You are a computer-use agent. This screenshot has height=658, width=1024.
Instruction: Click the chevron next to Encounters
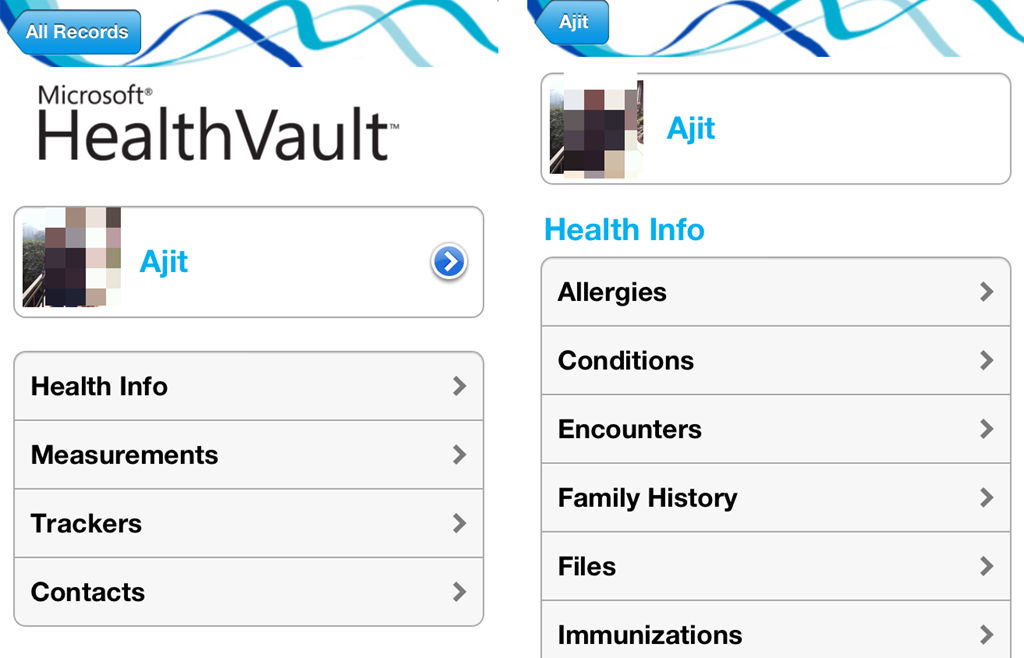[986, 429]
